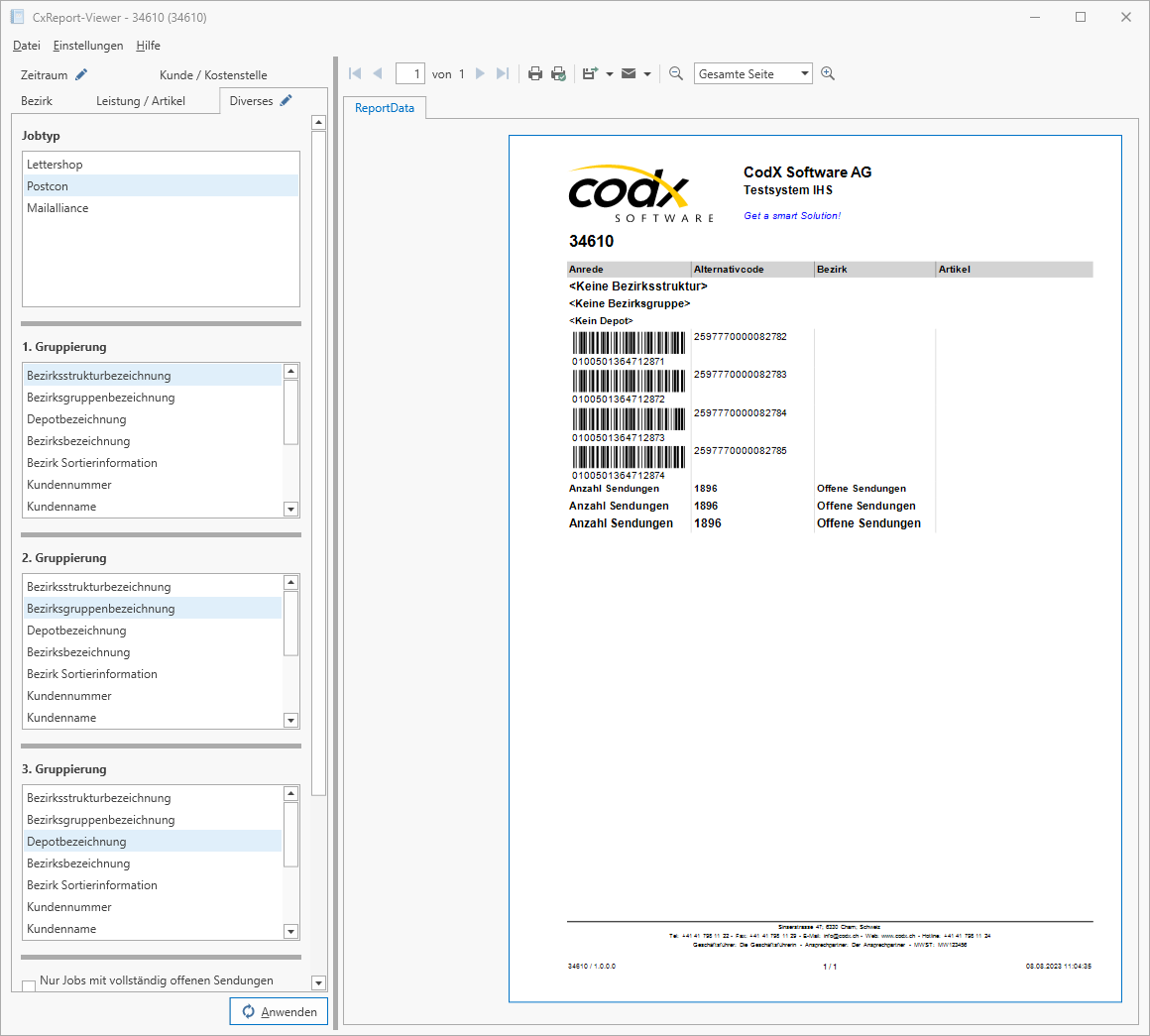The width and height of the screenshot is (1150, 1036).
Task: Select Depotbezeichnung in 1. Gruppierung
Action: click(x=153, y=419)
